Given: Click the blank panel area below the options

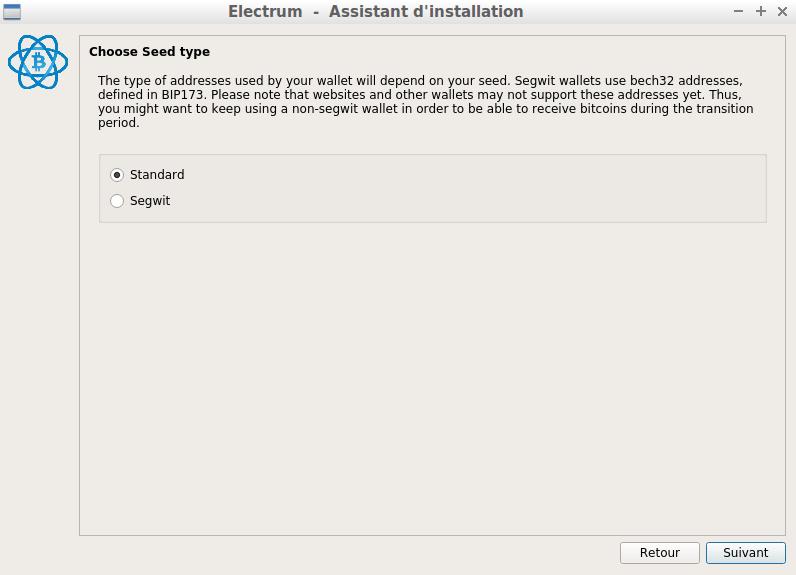Looking at the screenshot, I should [x=432, y=376].
